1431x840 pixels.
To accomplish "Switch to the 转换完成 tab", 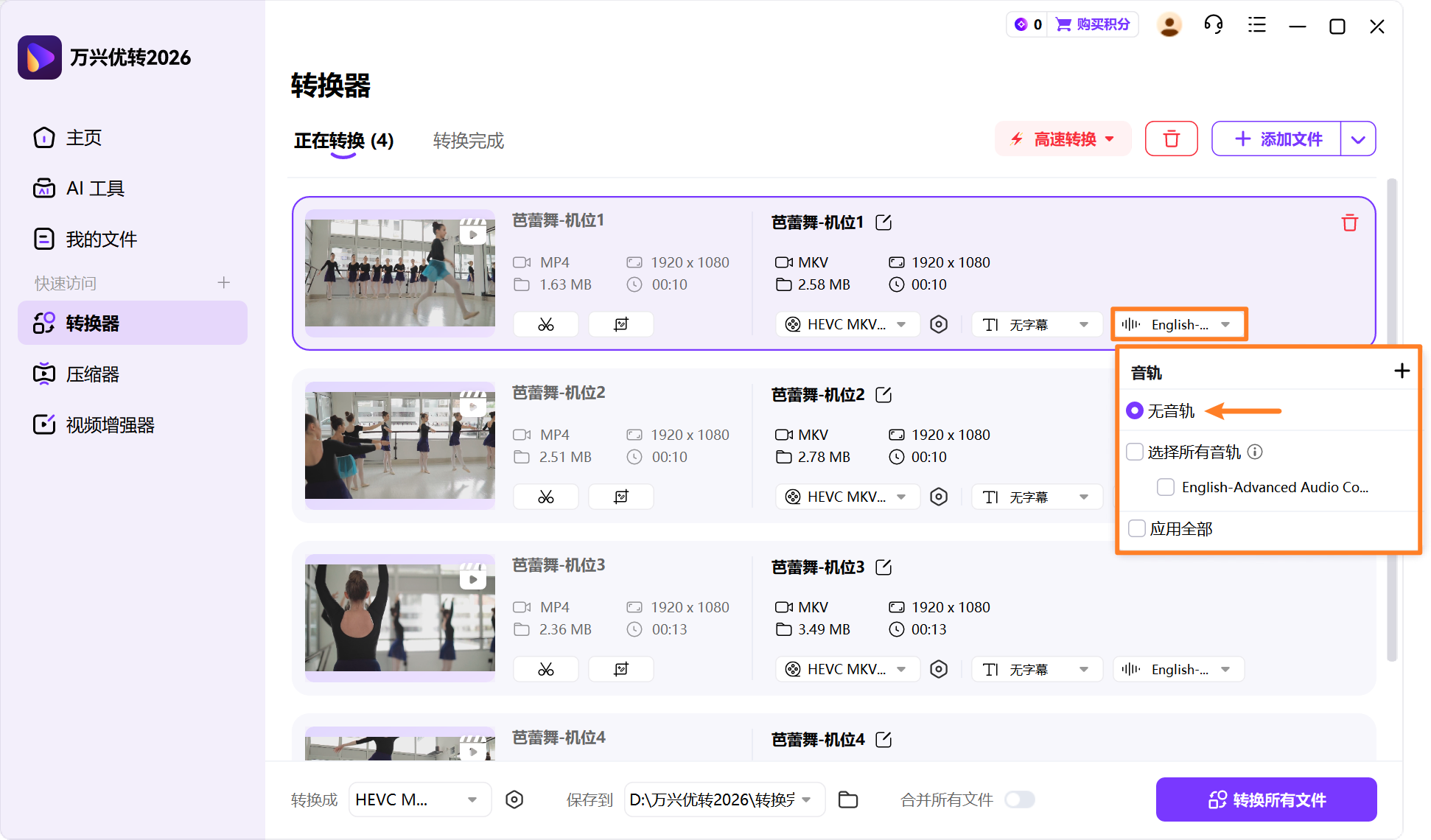I will [468, 140].
